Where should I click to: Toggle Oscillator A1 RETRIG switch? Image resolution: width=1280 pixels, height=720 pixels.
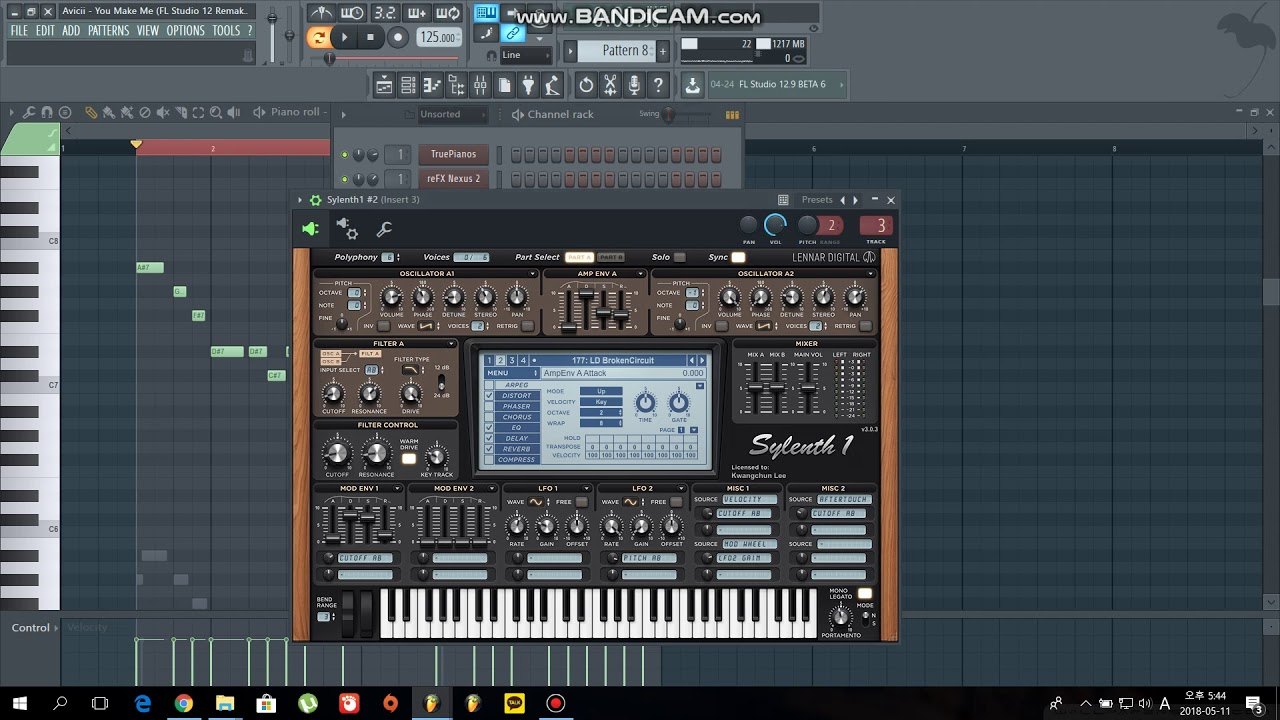(x=528, y=326)
